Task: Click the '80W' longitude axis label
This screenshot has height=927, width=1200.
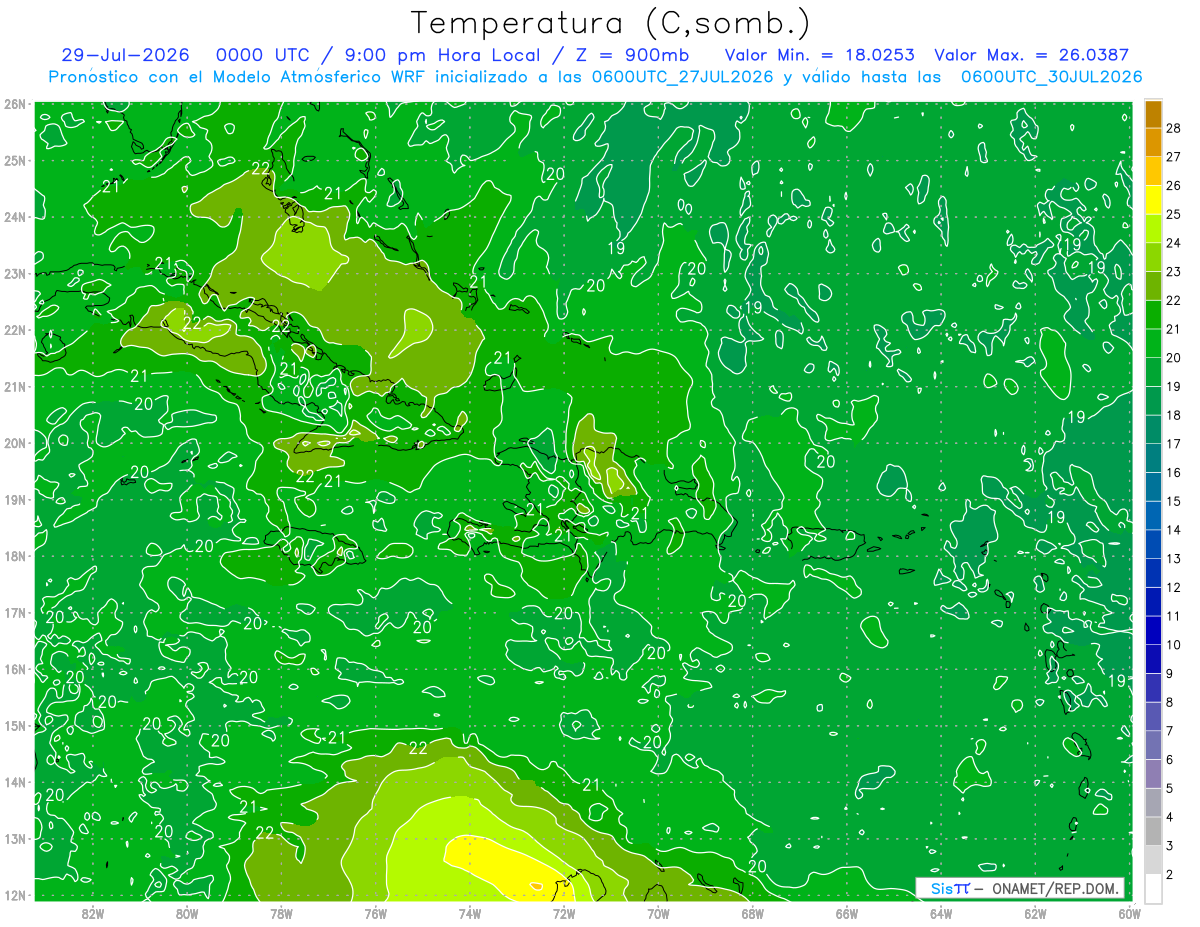Action: [187, 914]
